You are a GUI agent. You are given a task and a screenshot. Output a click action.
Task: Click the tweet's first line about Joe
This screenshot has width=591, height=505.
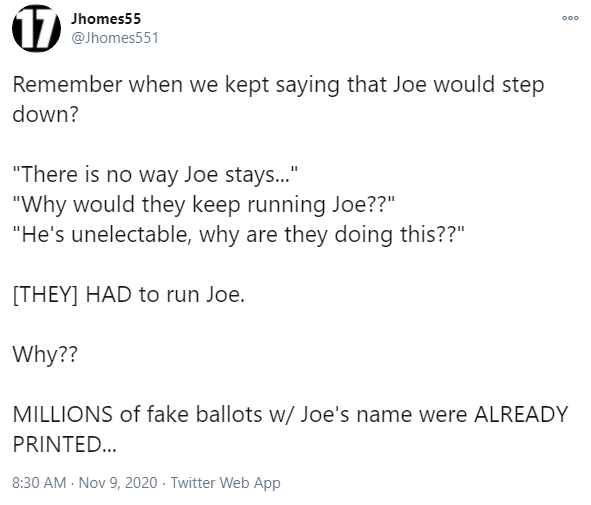point(278,85)
